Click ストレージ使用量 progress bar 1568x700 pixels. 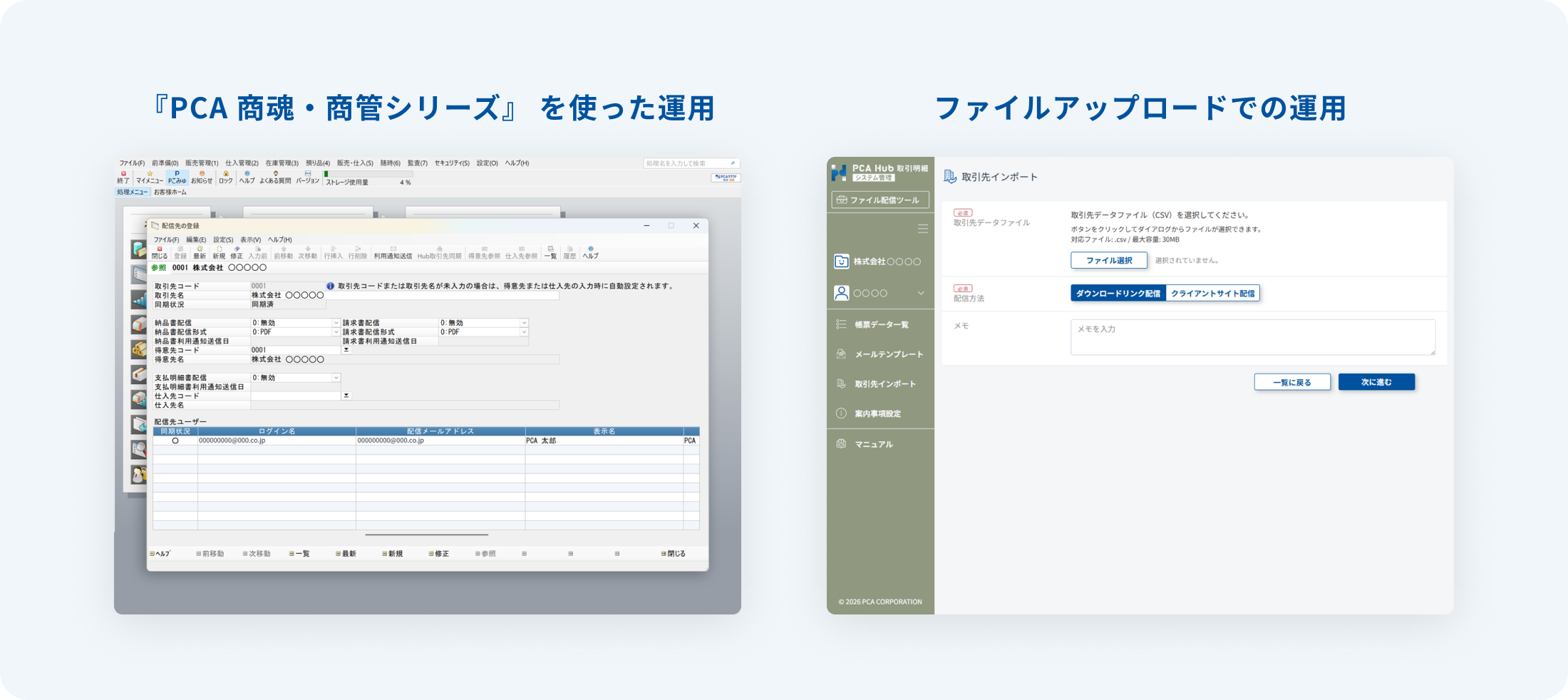pyautogui.click(x=368, y=174)
